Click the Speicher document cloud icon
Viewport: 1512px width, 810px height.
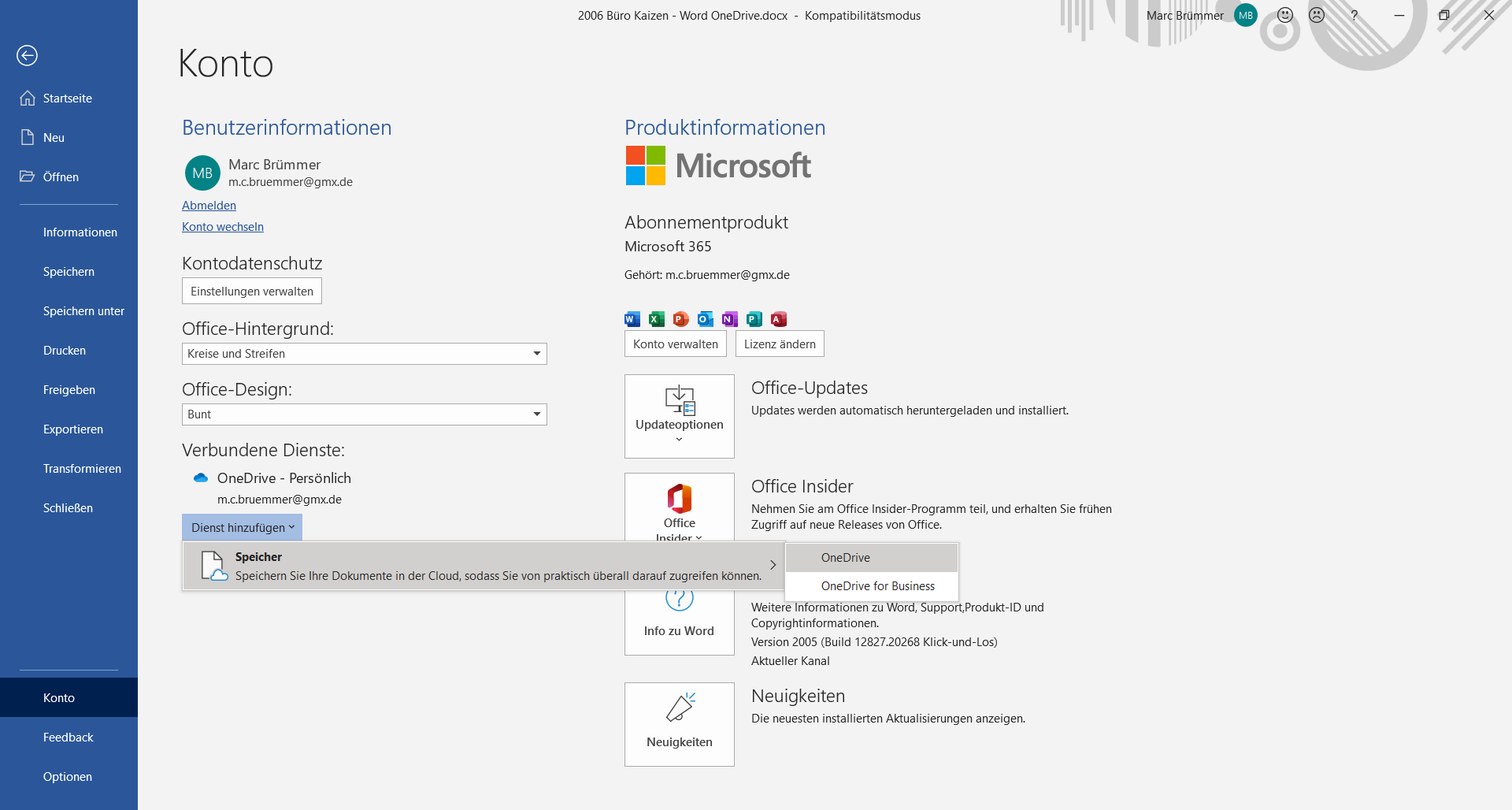click(x=214, y=566)
